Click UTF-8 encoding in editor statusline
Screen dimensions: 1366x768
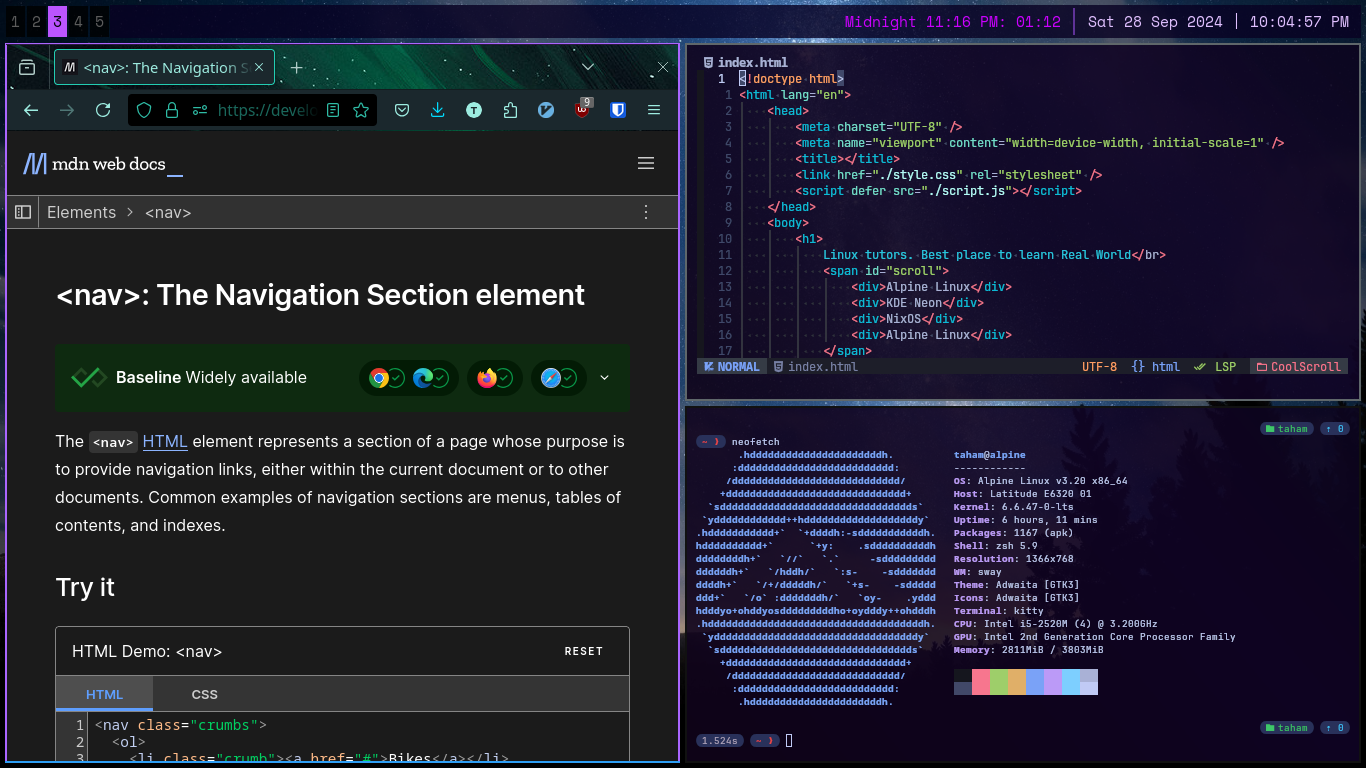click(x=1099, y=367)
